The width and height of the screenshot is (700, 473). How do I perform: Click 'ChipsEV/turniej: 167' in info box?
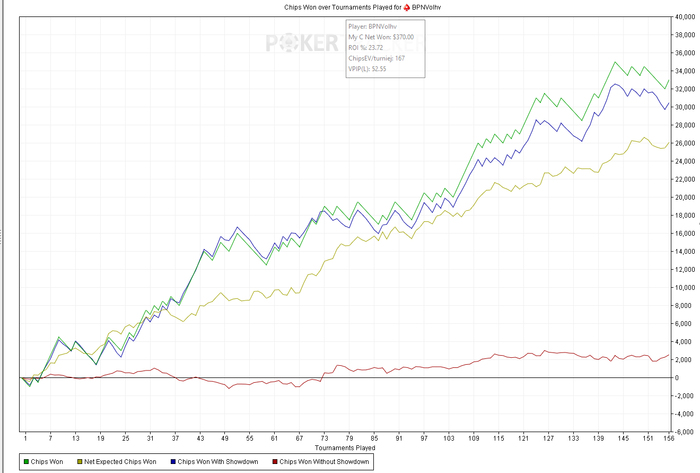pos(377,58)
